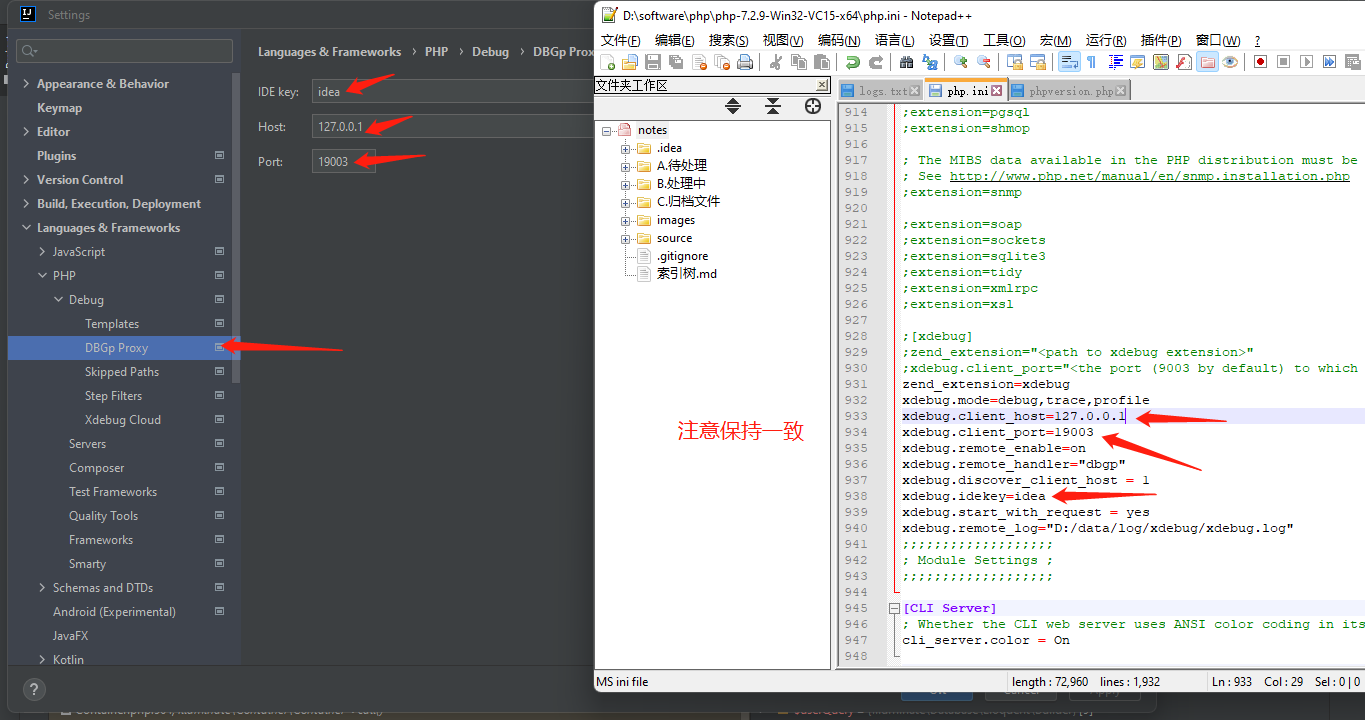
Task: Click the Synchronize horizontal scrolling icon
Action: click(x=1038, y=62)
